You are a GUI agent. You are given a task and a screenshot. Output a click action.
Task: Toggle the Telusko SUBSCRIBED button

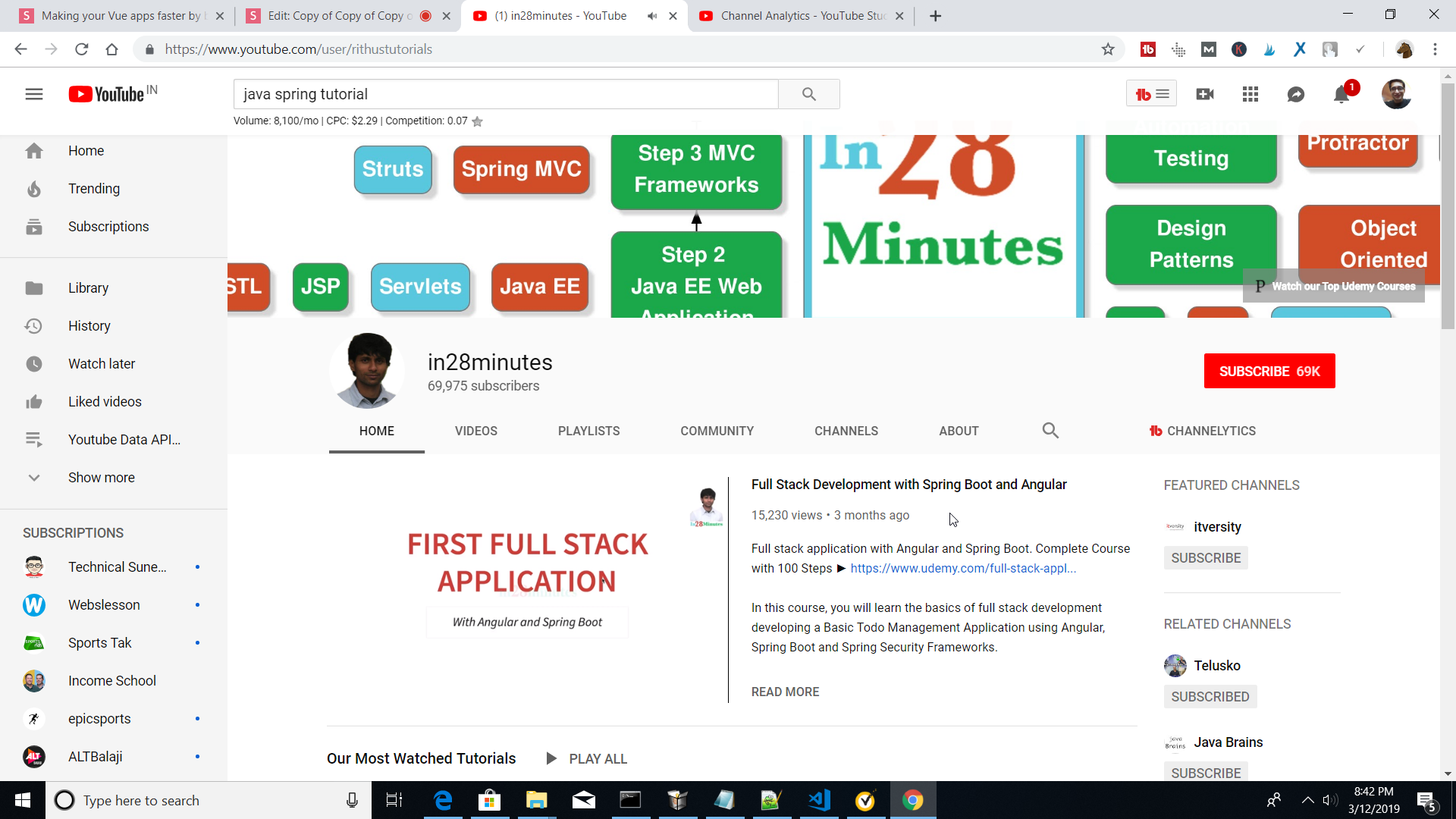1210,696
